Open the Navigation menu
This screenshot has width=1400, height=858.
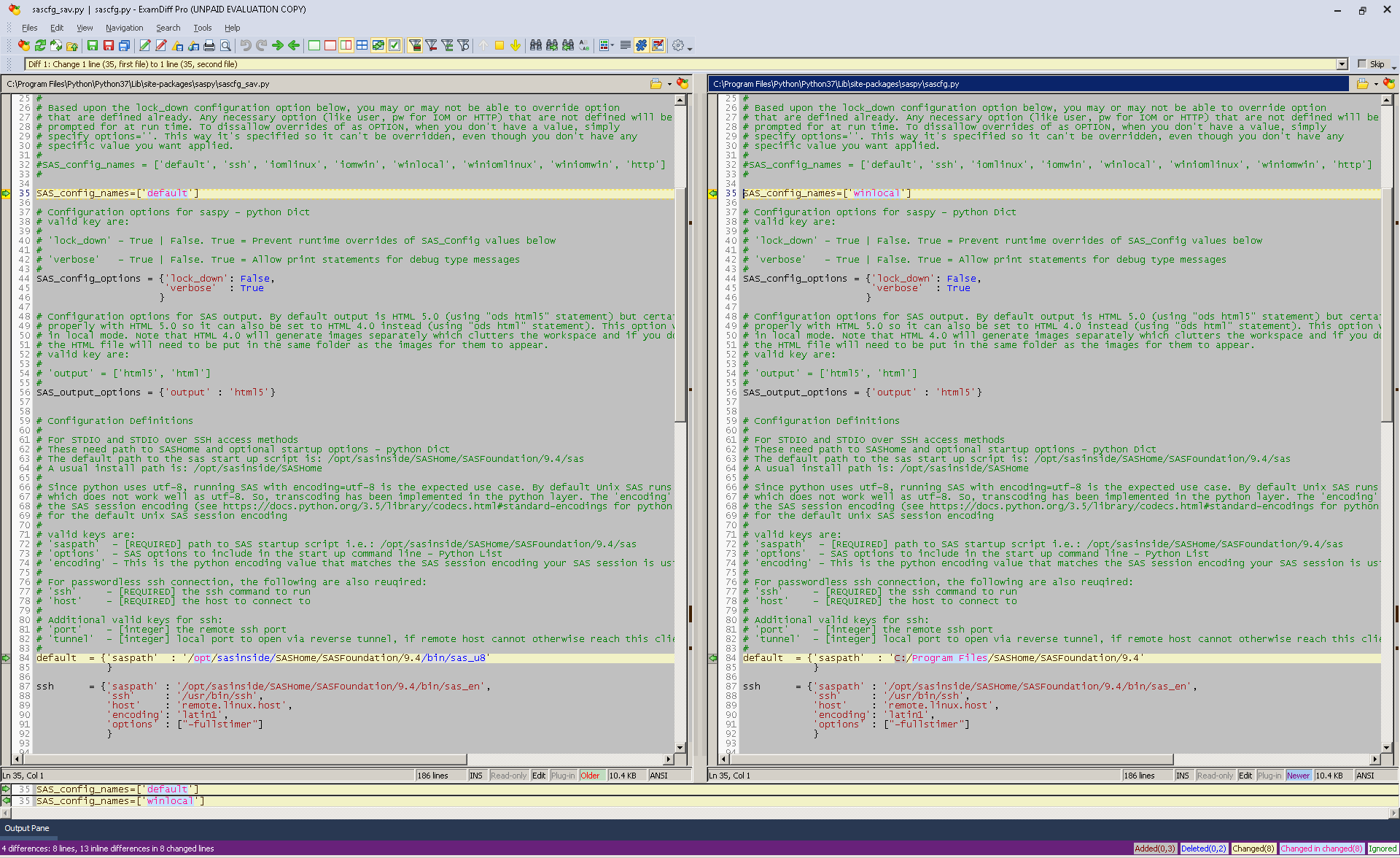click(x=124, y=28)
